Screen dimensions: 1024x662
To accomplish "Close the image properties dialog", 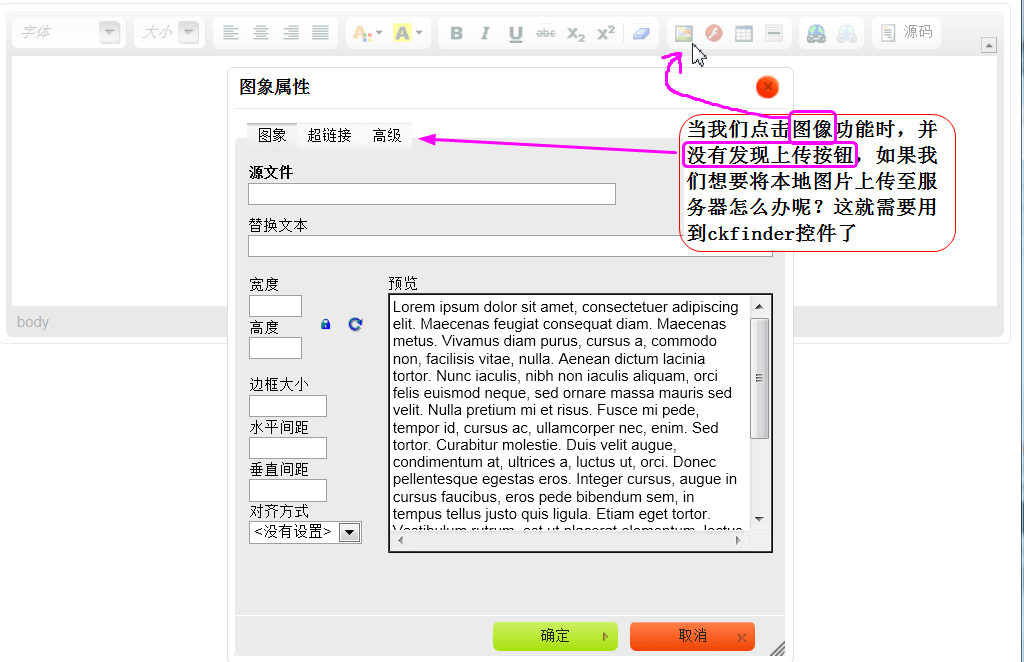I will 767,87.
